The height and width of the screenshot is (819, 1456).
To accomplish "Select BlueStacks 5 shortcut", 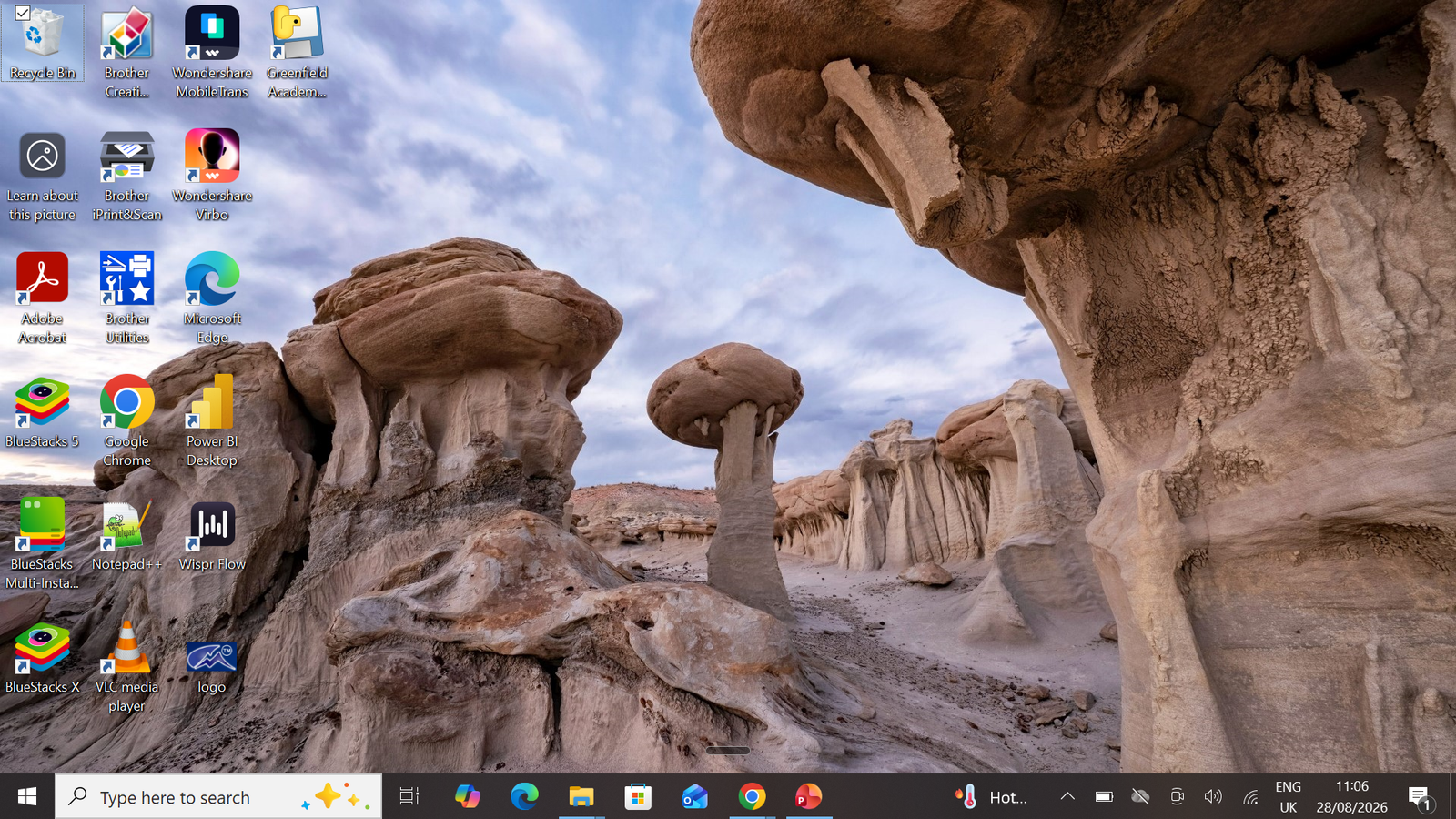I will point(42,412).
